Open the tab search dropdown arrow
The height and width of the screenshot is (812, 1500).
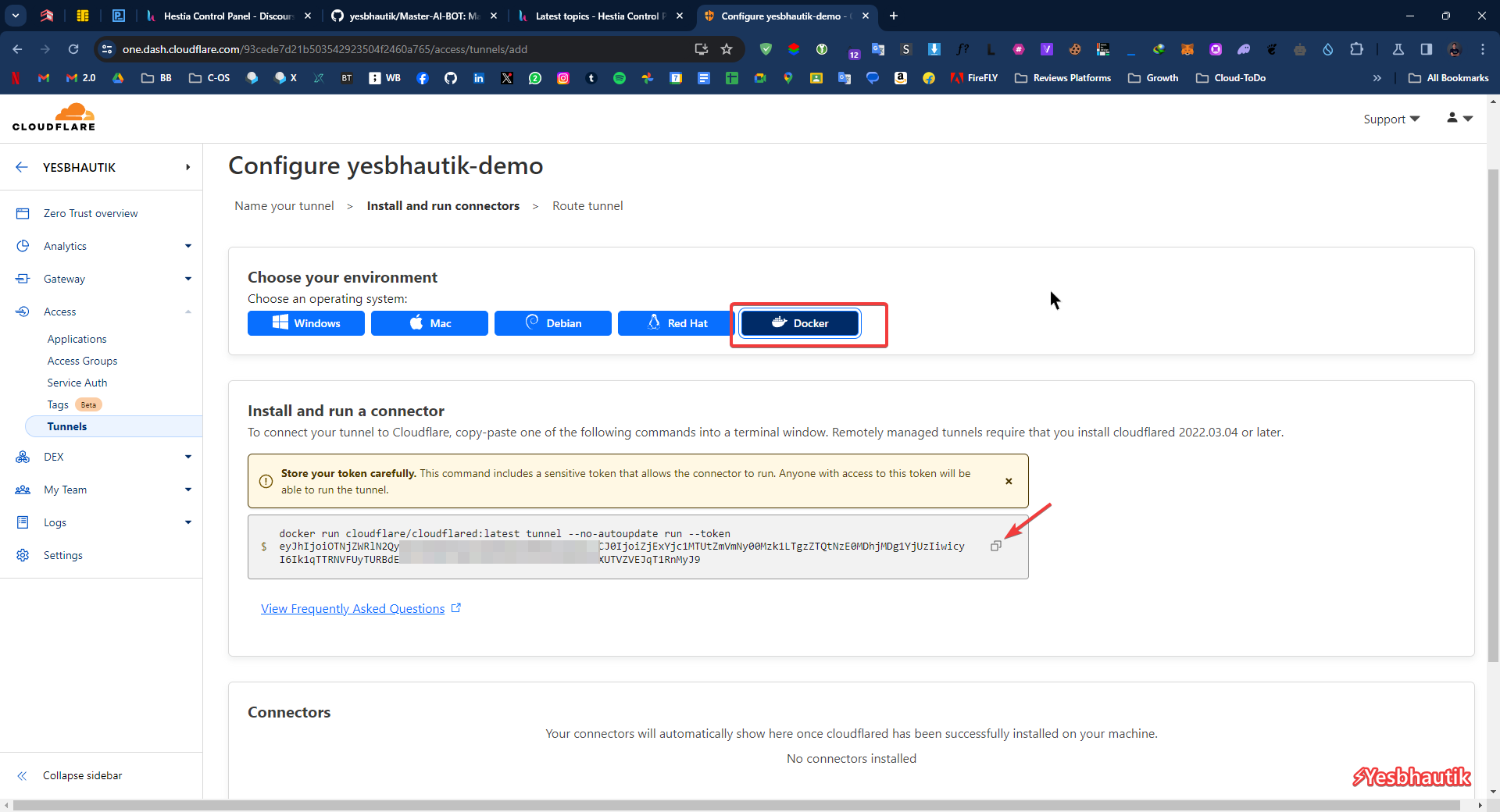tap(16, 16)
